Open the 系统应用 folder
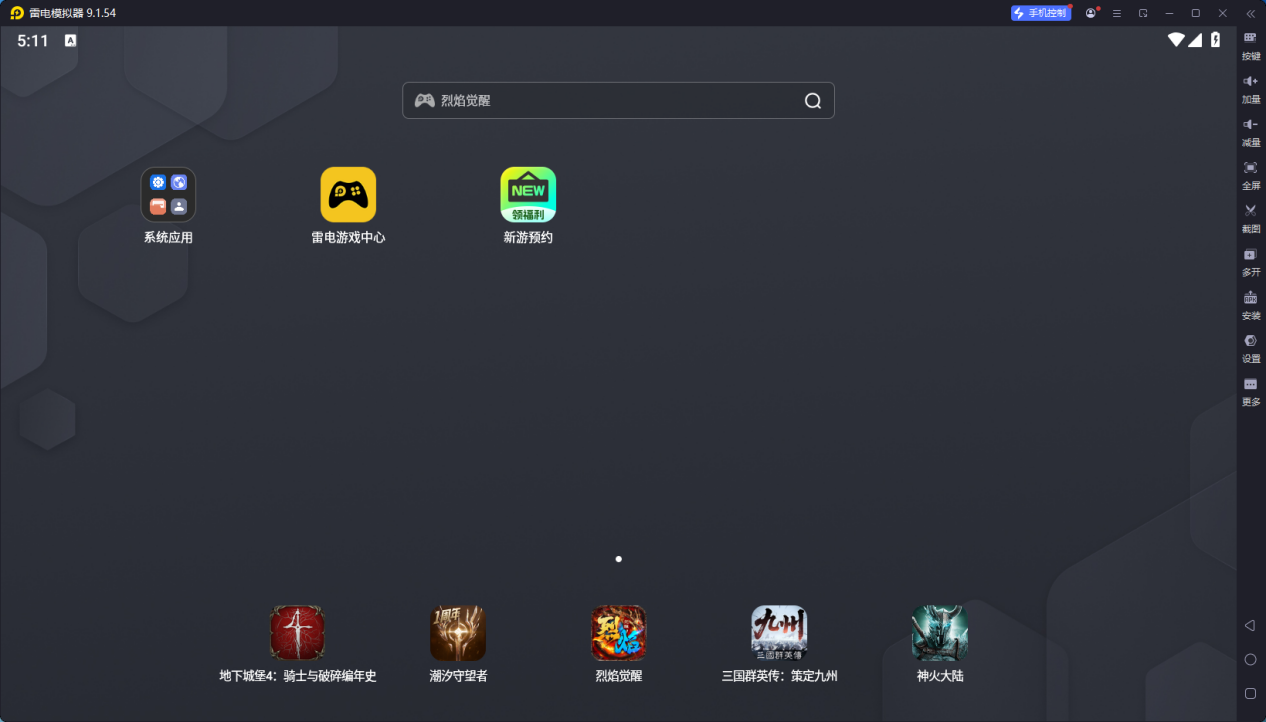Screen dimensions: 1266x722 (168, 195)
